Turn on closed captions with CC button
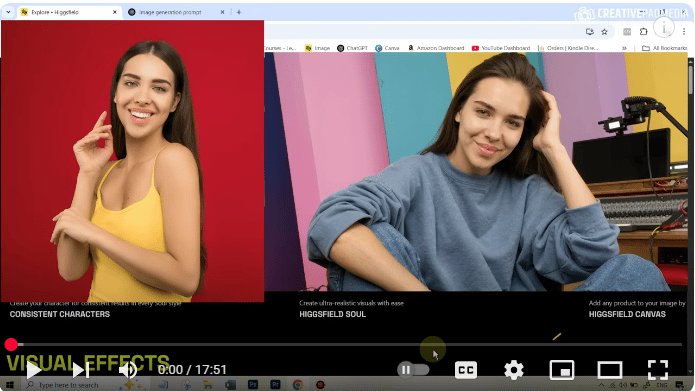Image resolution: width=695 pixels, height=391 pixels. click(466, 370)
